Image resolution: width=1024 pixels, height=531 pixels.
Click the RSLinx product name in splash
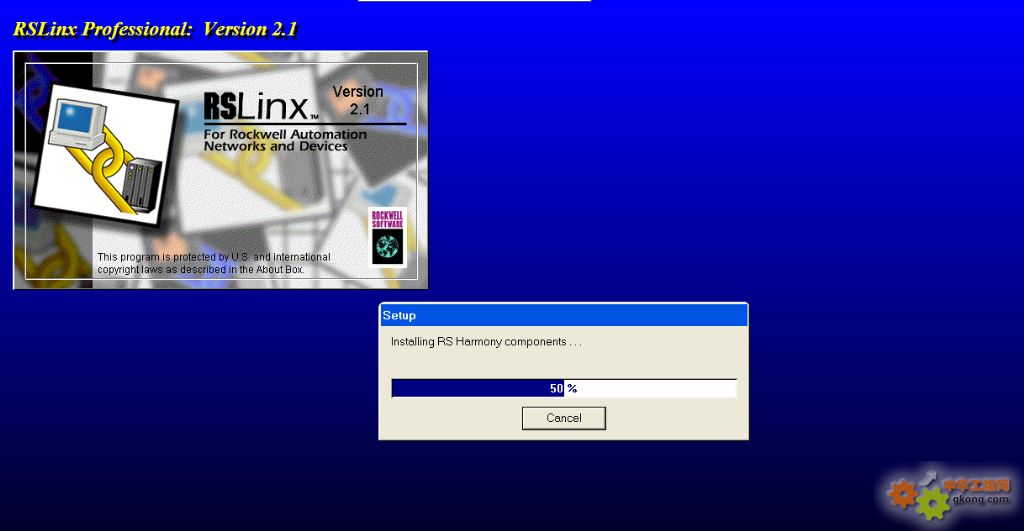(261, 106)
